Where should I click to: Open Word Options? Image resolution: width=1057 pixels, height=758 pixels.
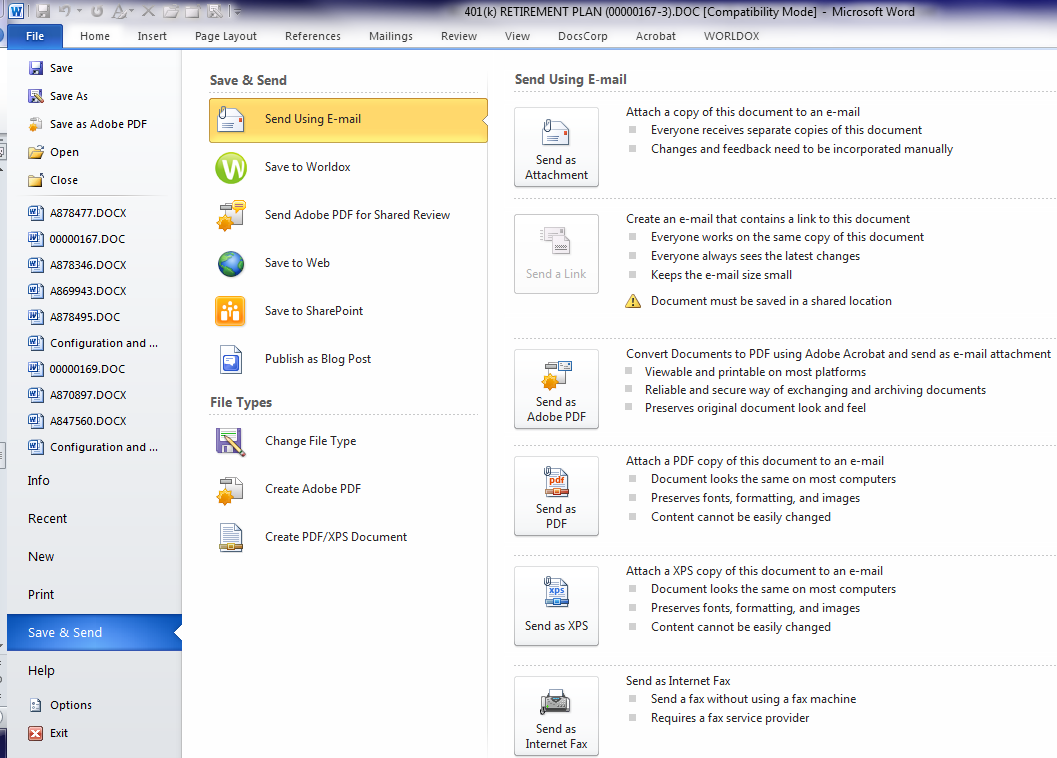(x=61, y=705)
